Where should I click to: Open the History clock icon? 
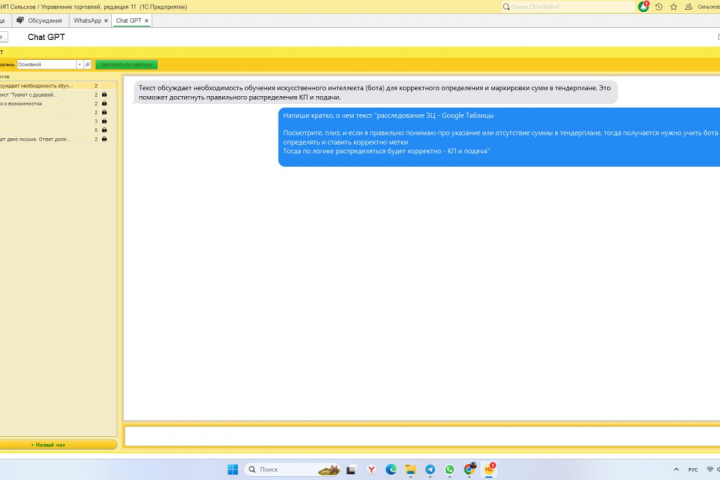click(659, 7)
